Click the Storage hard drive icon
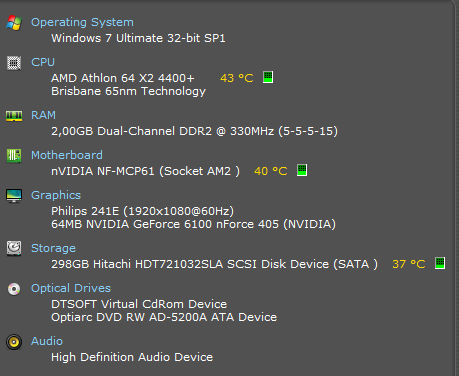 click(x=14, y=248)
